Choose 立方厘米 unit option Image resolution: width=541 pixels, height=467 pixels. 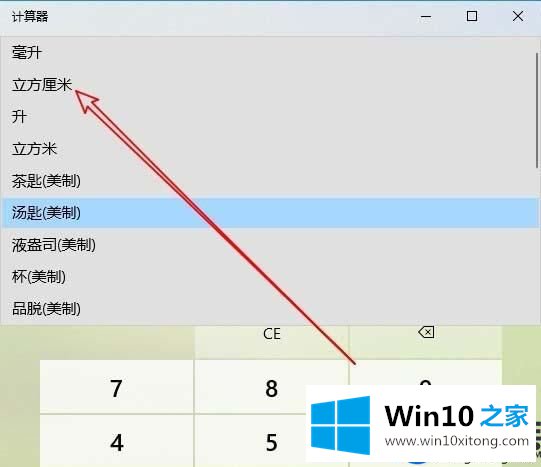pyautogui.click(x=268, y=85)
